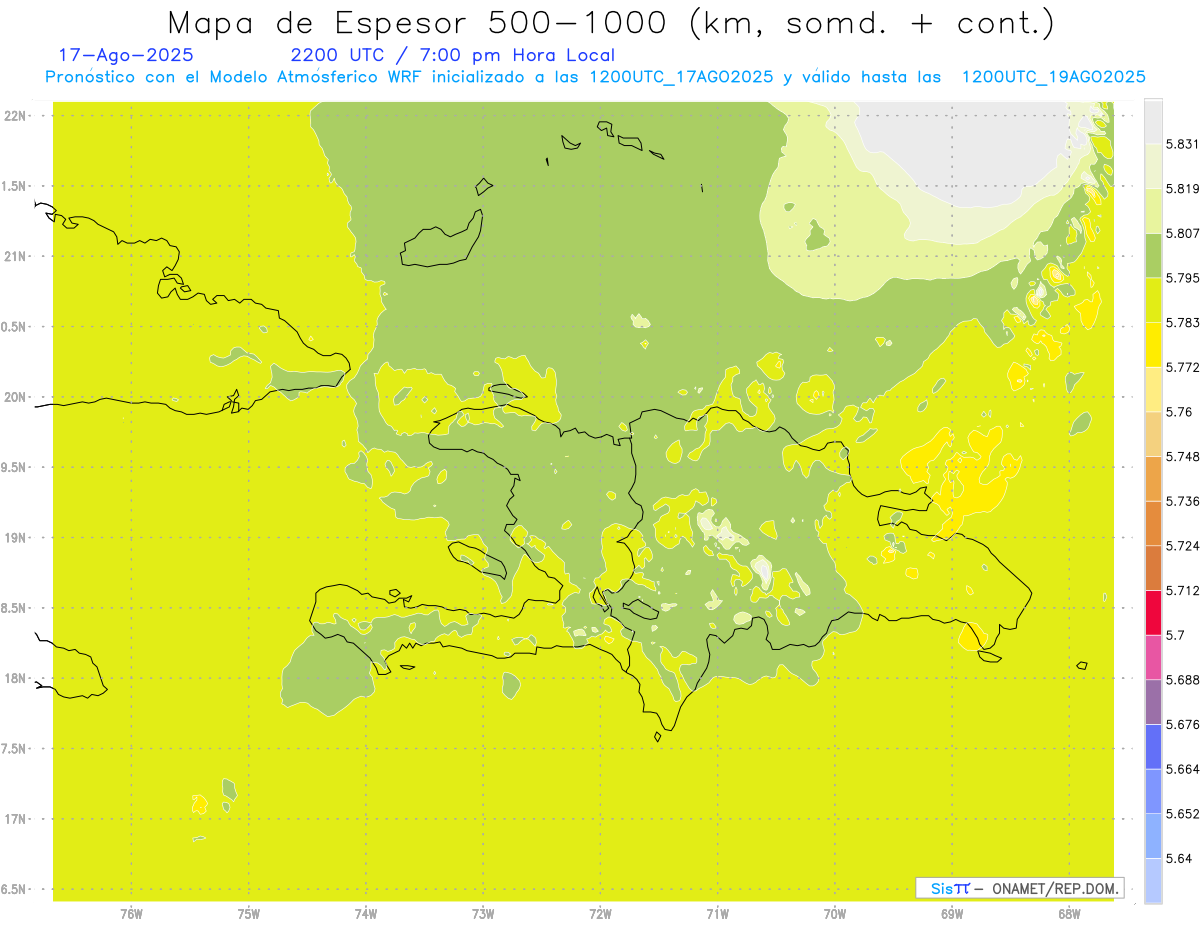
Task: Click the colorbar value '5.736'
Action: pyautogui.click(x=1182, y=501)
